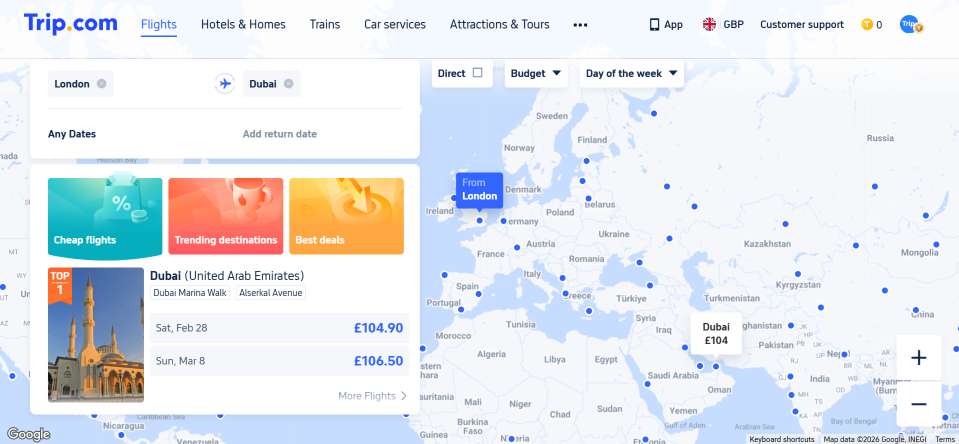Click the Google logo on map
This screenshot has height=444, width=959.
click(28, 434)
